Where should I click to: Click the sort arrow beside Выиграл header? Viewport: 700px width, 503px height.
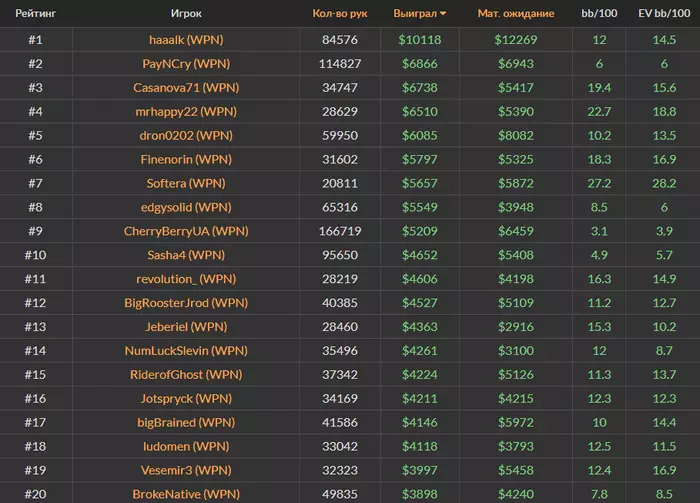pos(443,14)
